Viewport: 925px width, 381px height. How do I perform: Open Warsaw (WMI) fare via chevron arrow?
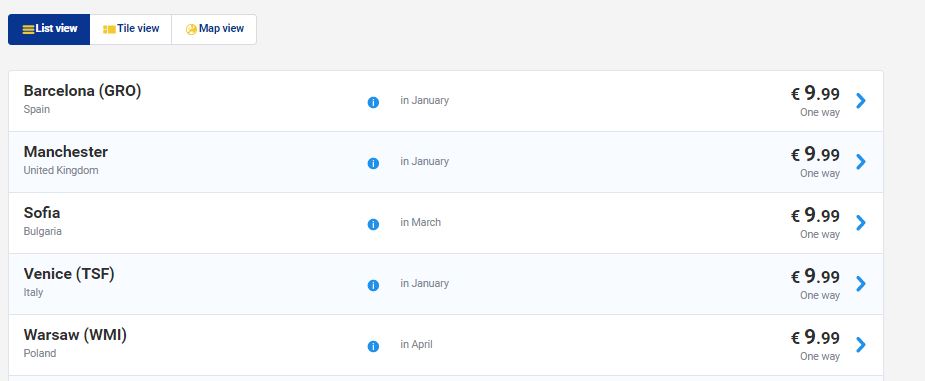pyautogui.click(x=861, y=344)
